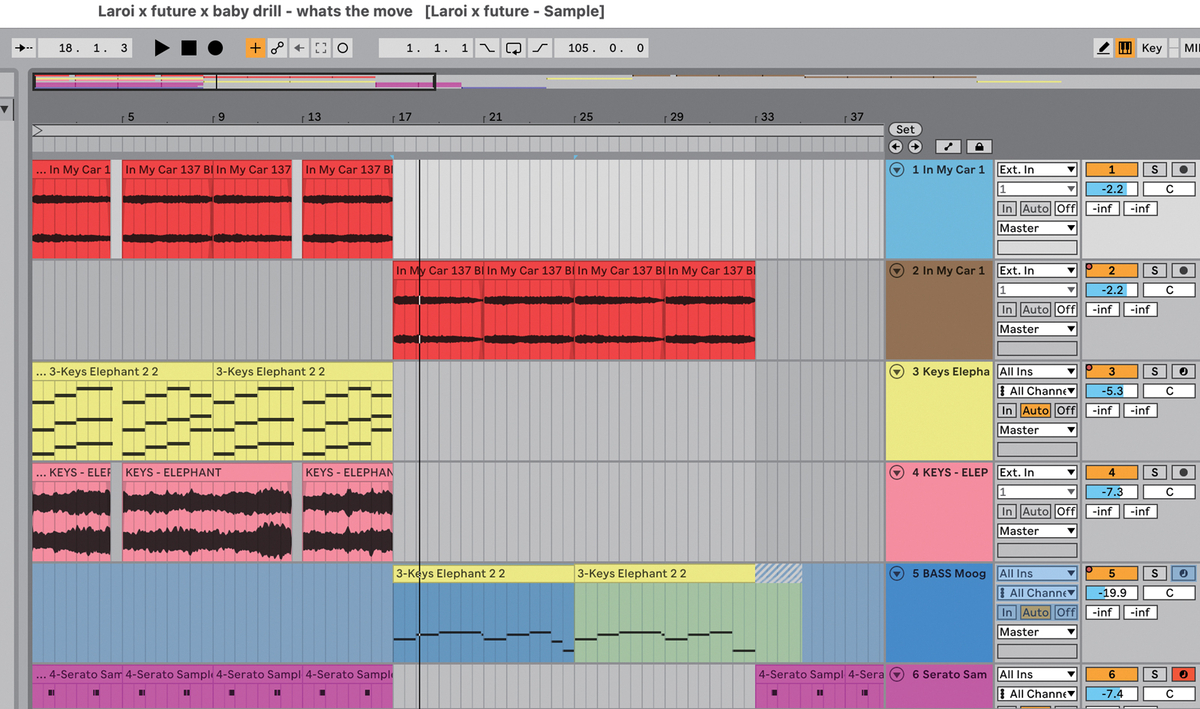Screen dimensions: 1200x709
Task: Toggle MIDI Arrangement Overdub plus button
Action: coord(255,48)
